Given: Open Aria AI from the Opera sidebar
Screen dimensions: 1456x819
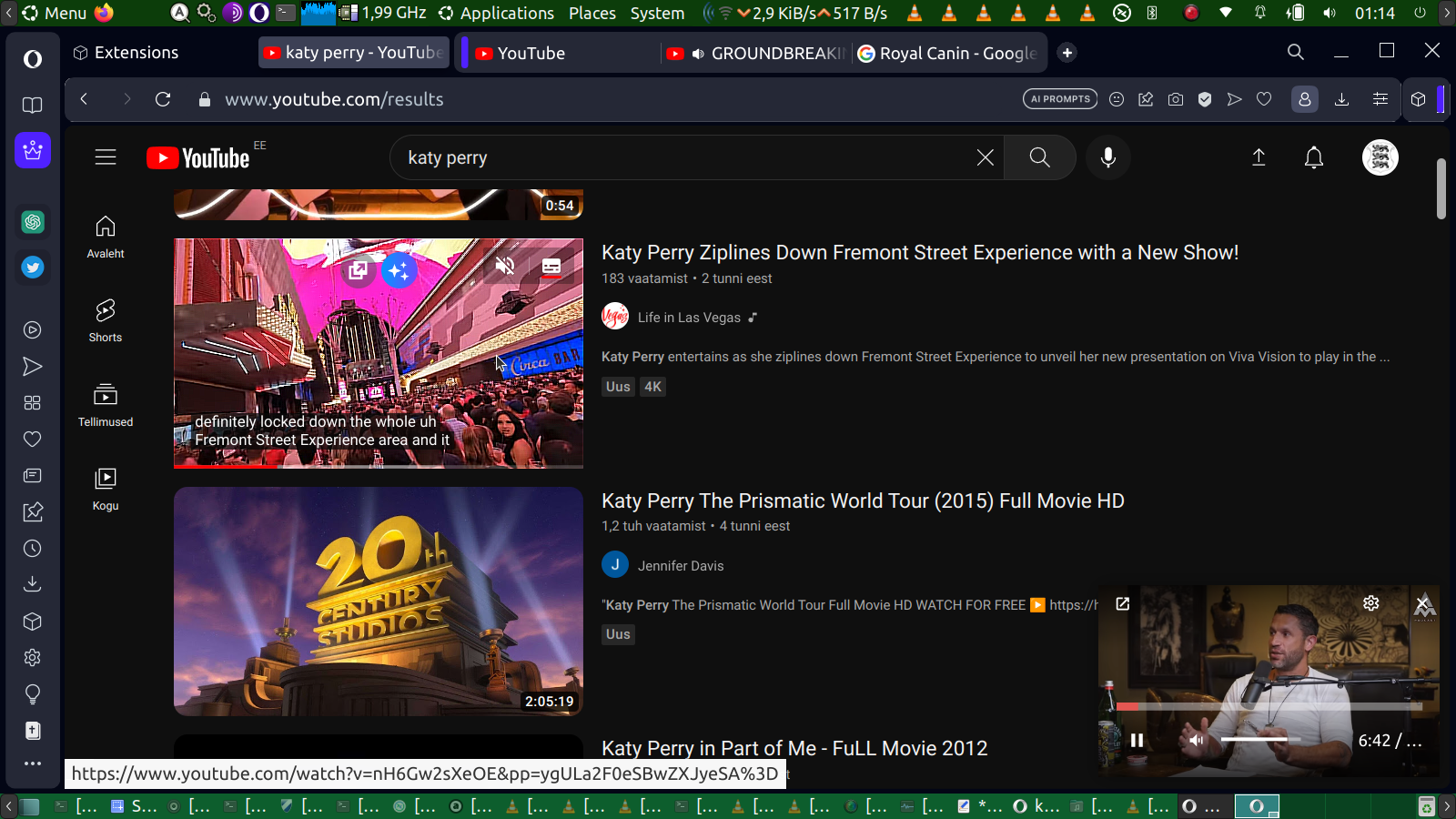Looking at the screenshot, I should [33, 150].
